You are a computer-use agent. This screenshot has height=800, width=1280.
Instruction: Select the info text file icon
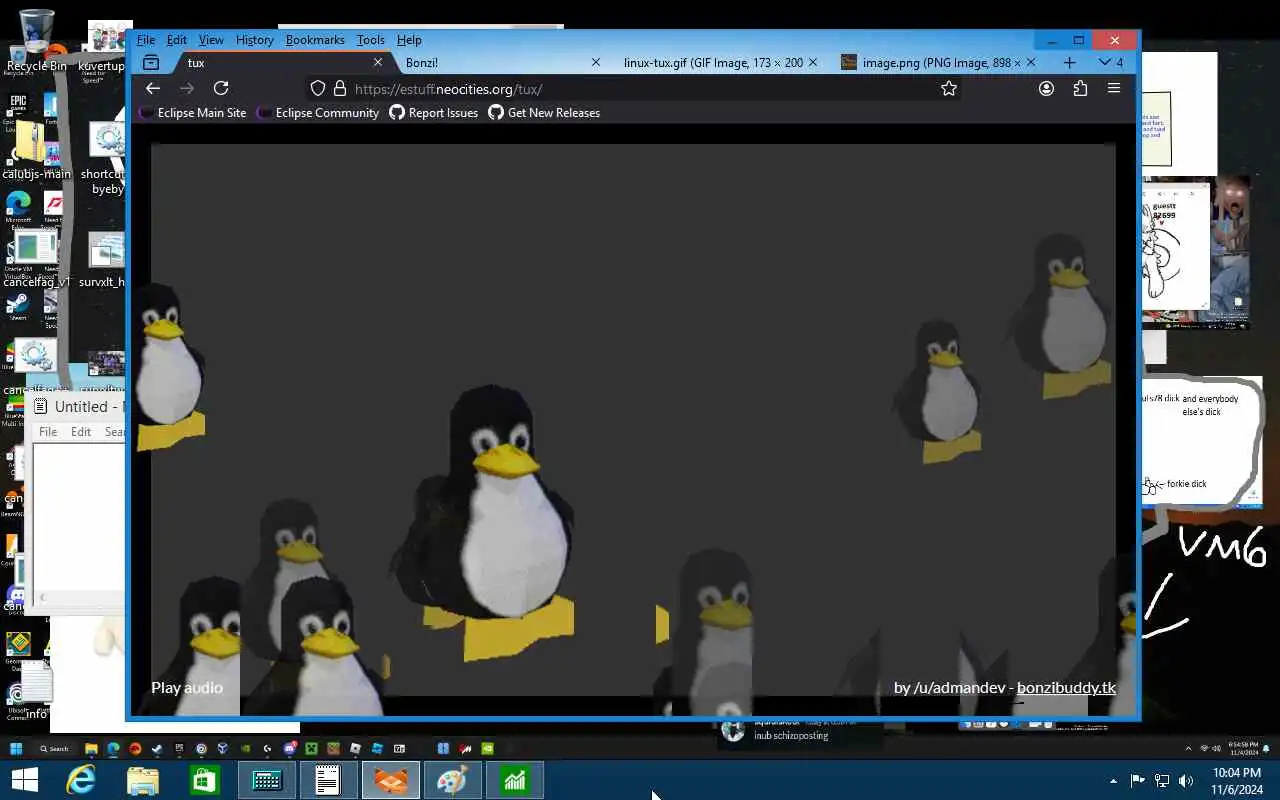pos(36,690)
